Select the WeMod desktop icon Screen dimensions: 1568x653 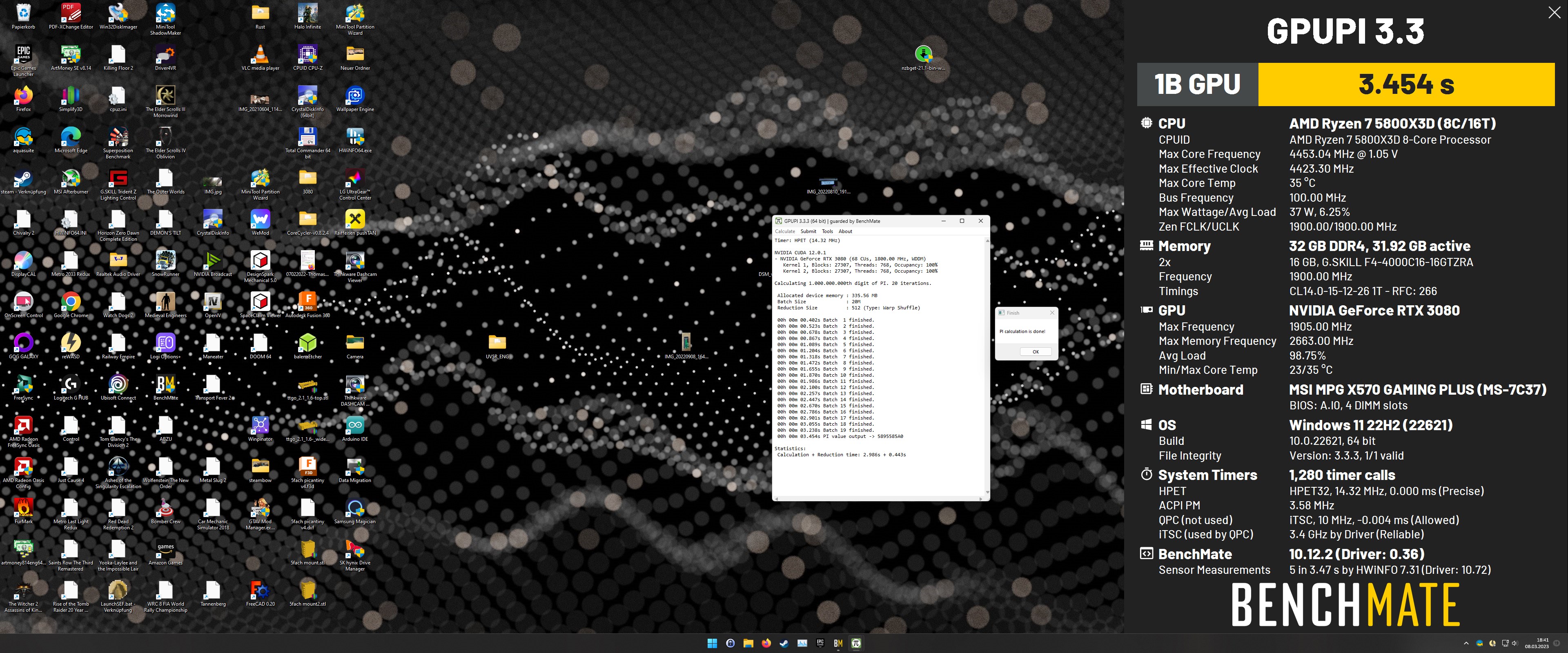point(260,223)
